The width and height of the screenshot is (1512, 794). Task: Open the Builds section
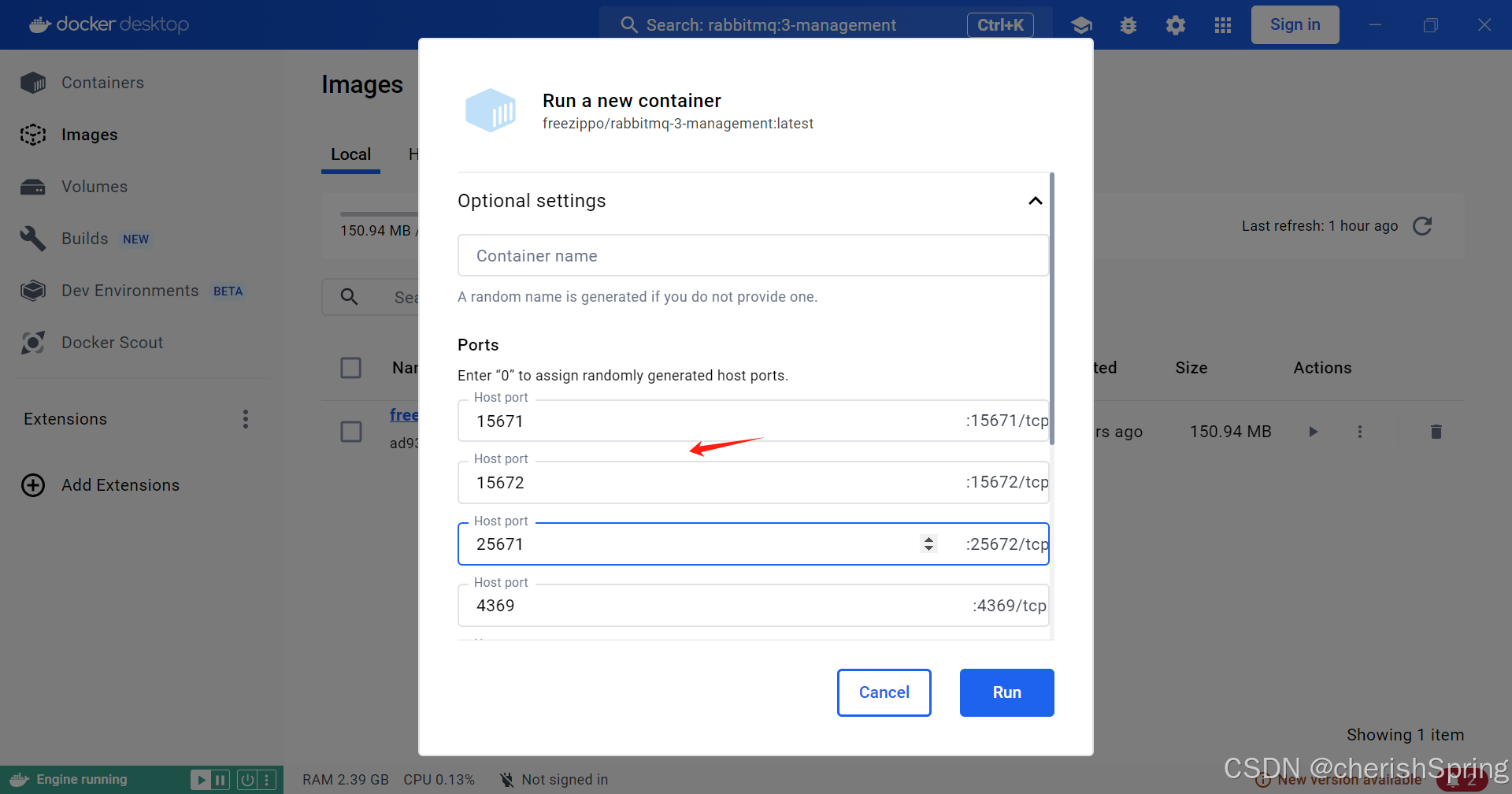(x=84, y=239)
